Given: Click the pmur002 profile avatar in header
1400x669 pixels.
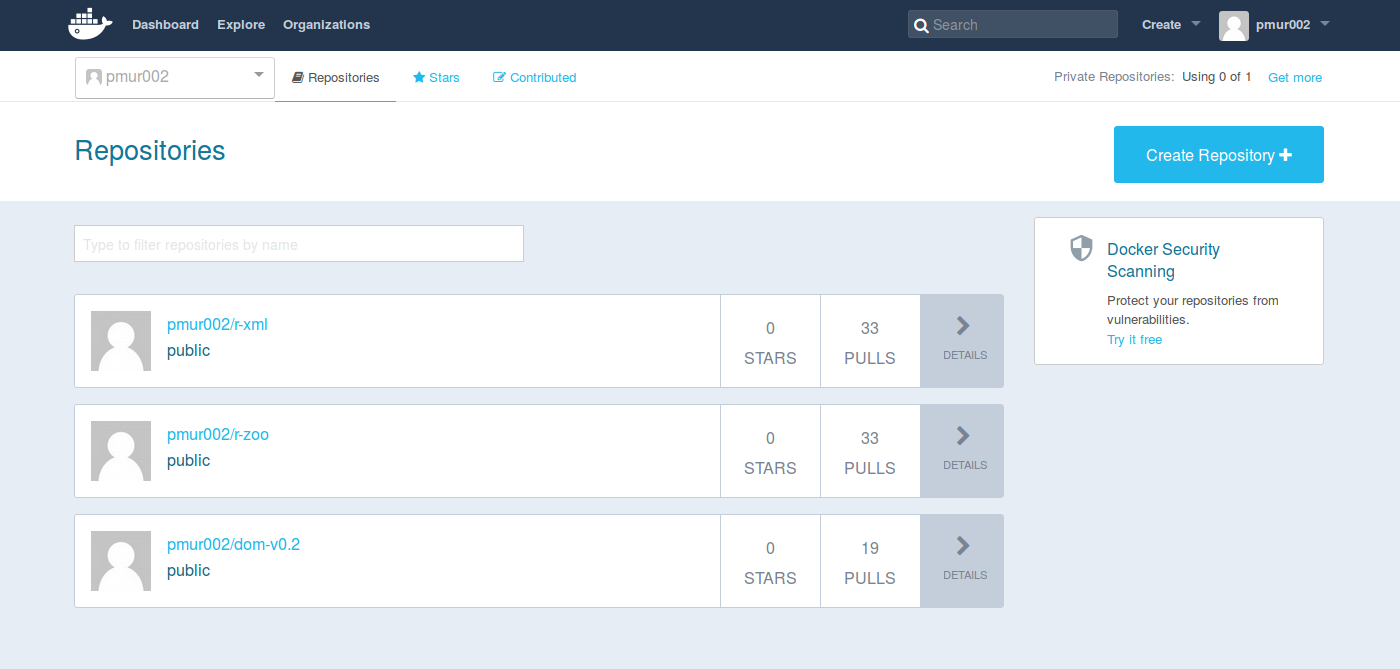Looking at the screenshot, I should pyautogui.click(x=1234, y=25).
